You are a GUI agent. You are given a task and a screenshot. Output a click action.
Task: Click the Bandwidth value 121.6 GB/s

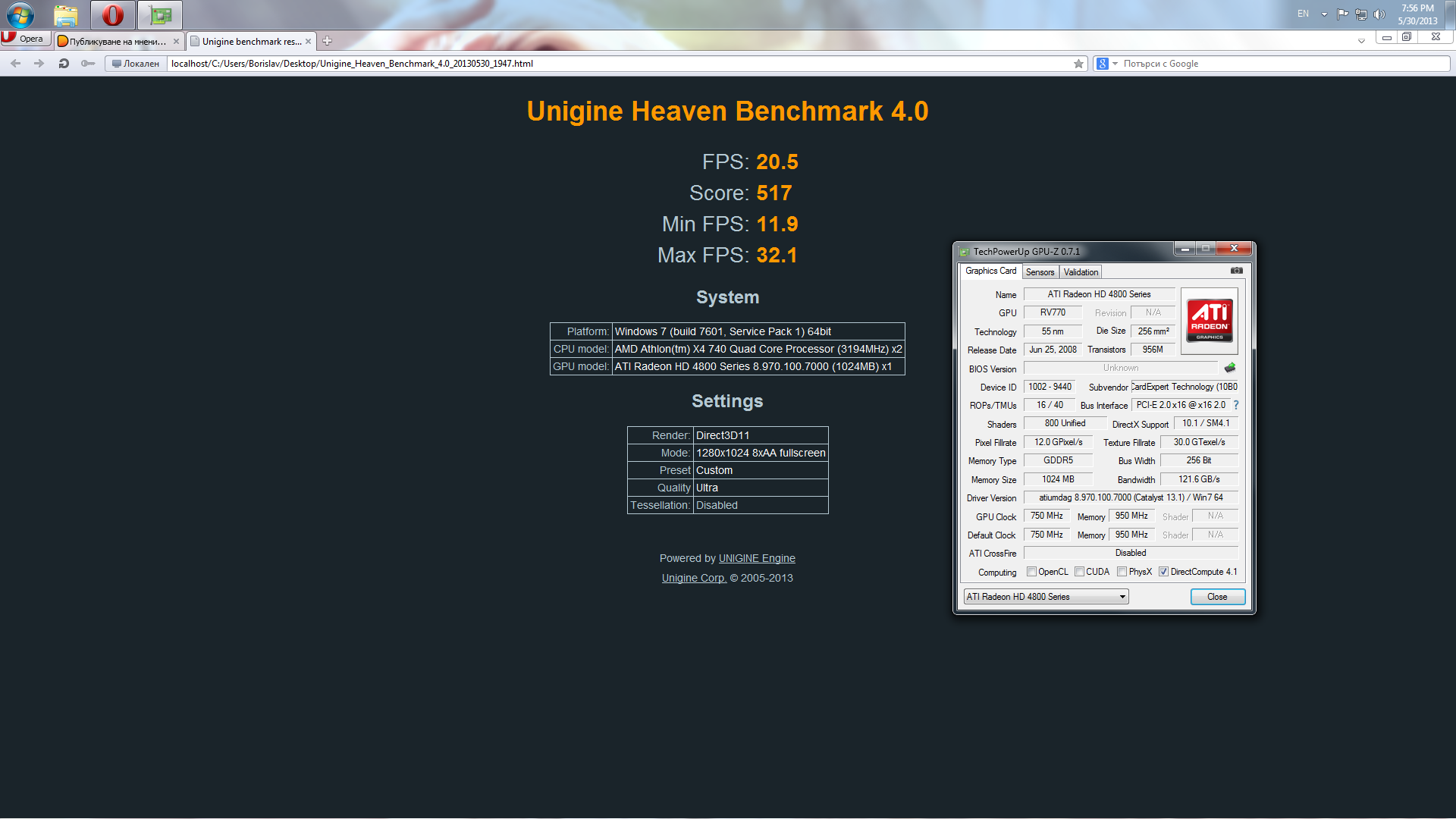1199,479
